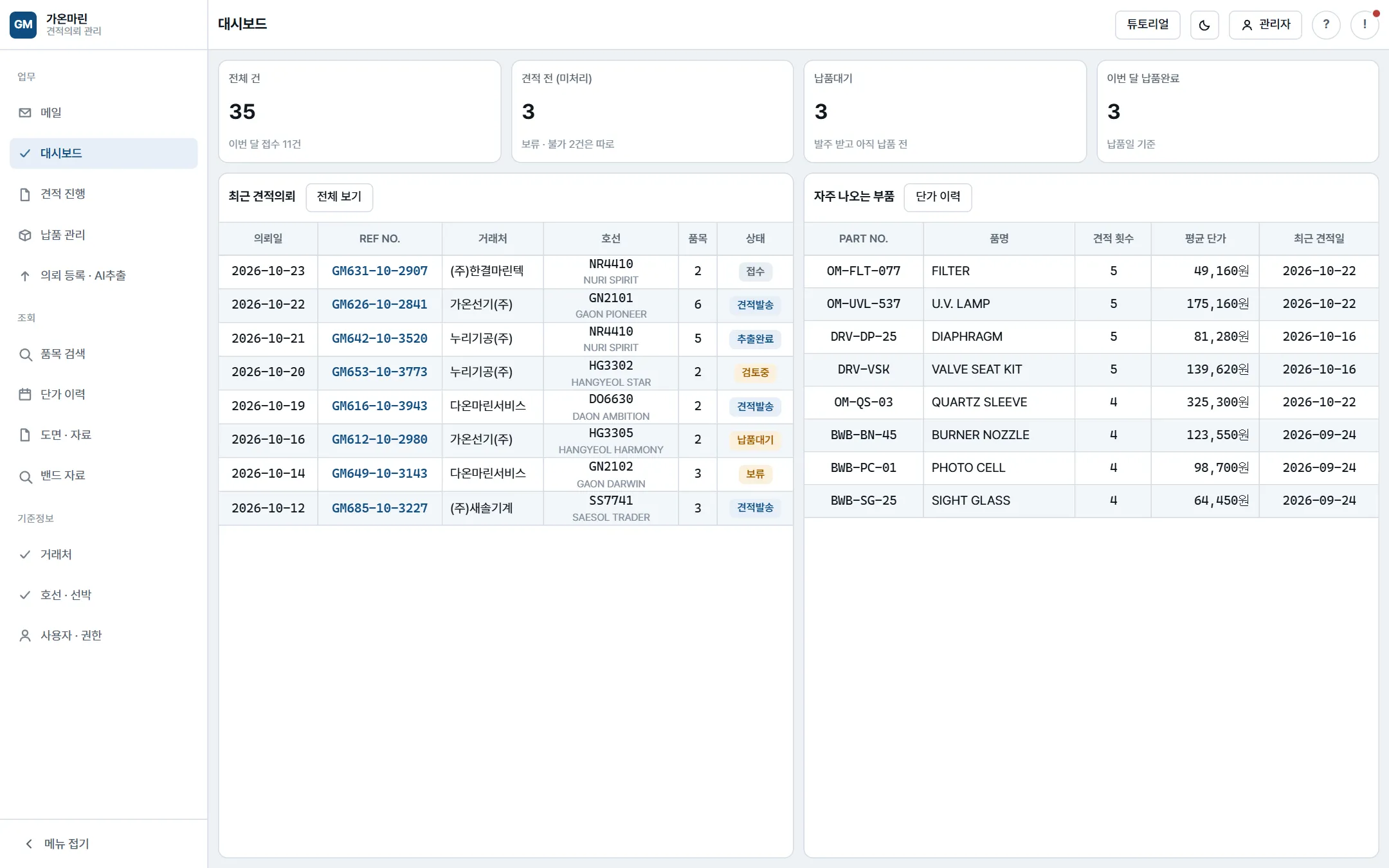Select 대시보드 in the sidebar
1389x868 pixels.
tap(104, 153)
